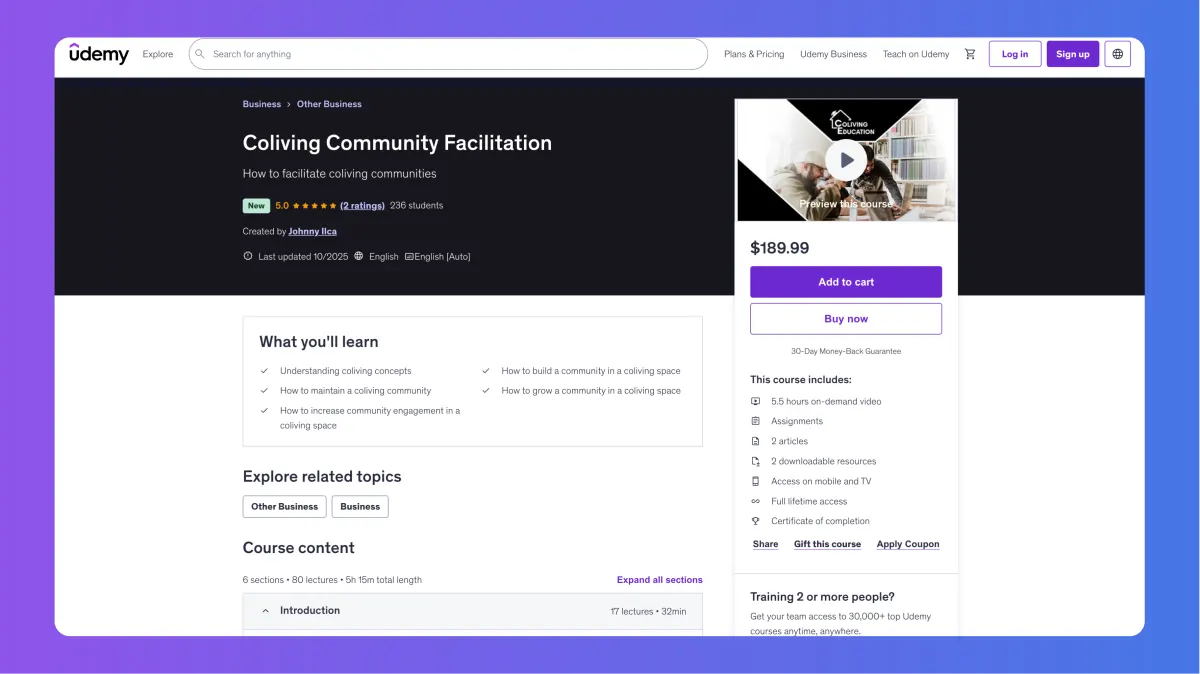Go to Business breadcrumb

pos(262,104)
